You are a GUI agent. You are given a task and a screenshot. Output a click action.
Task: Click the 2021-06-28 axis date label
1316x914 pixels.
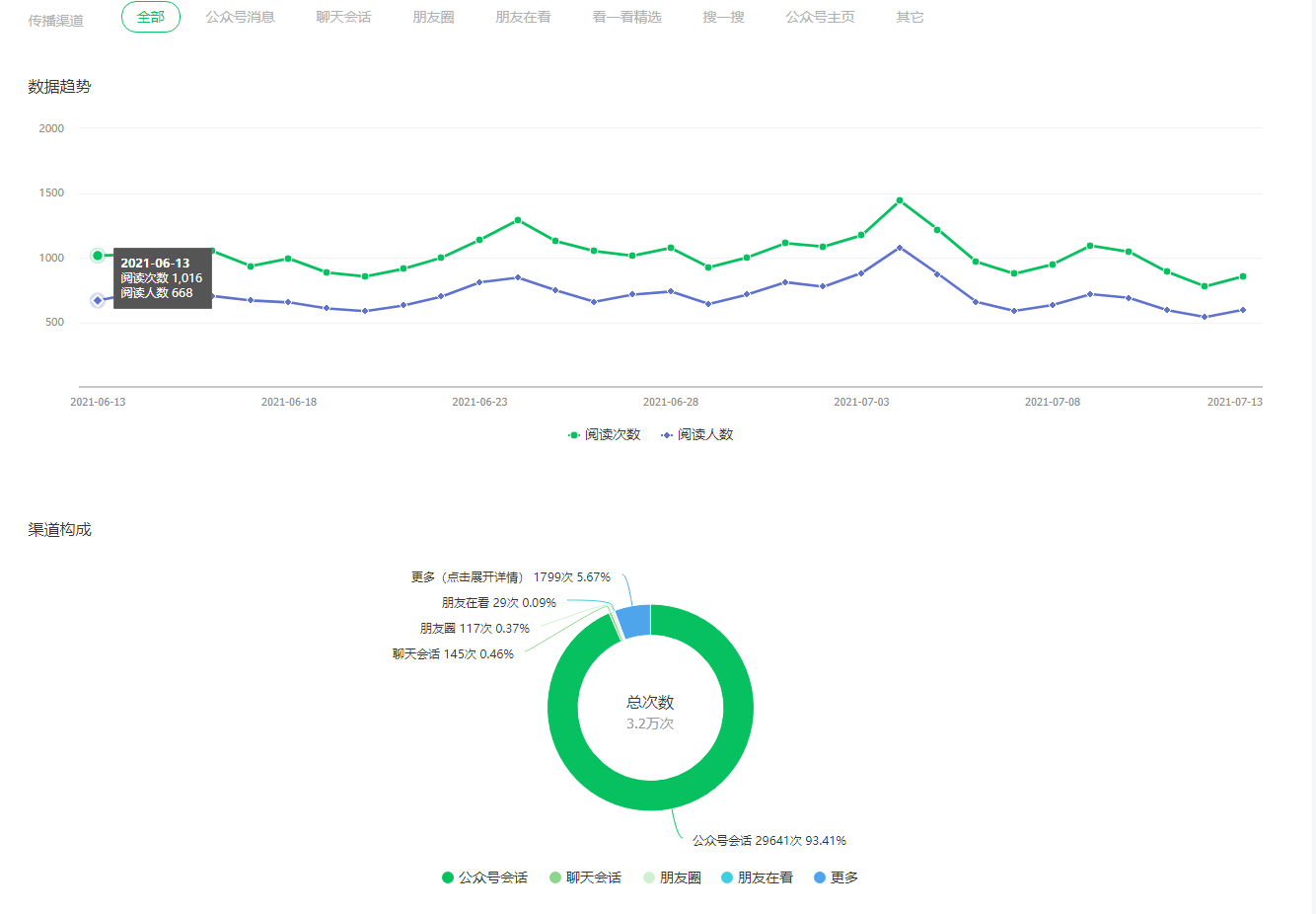coord(671,402)
